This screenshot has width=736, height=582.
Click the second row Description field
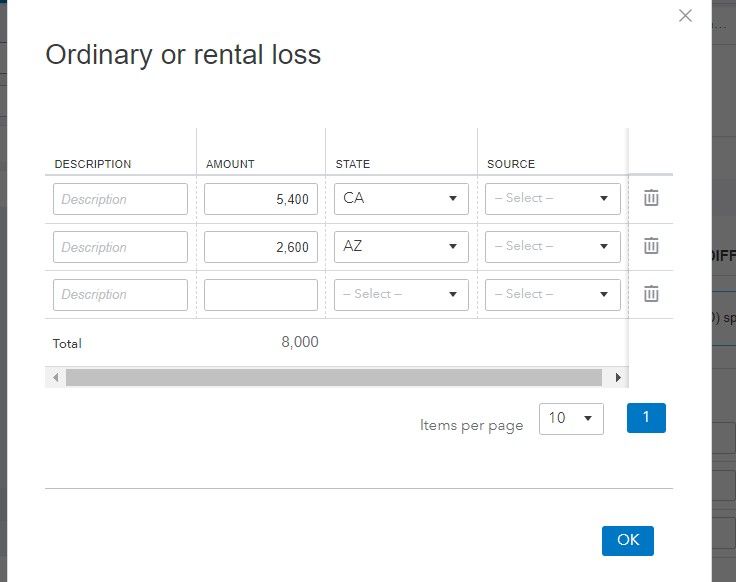point(120,247)
